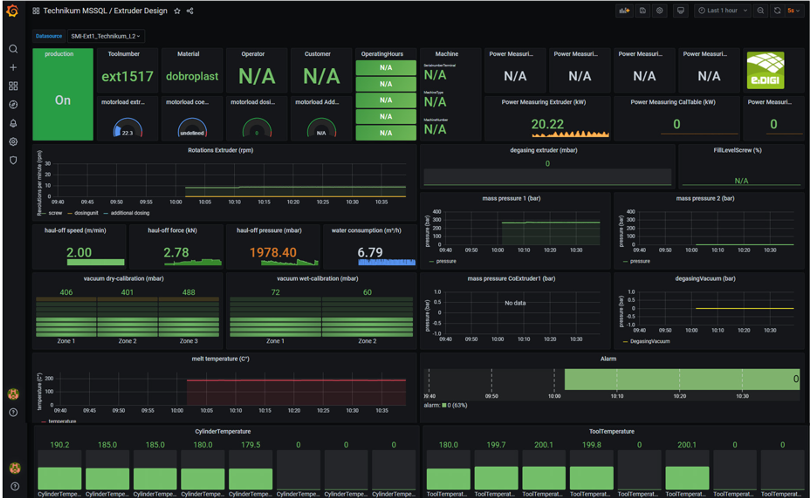Open Server Admin shield icon
The image size is (810, 498).
13,160
